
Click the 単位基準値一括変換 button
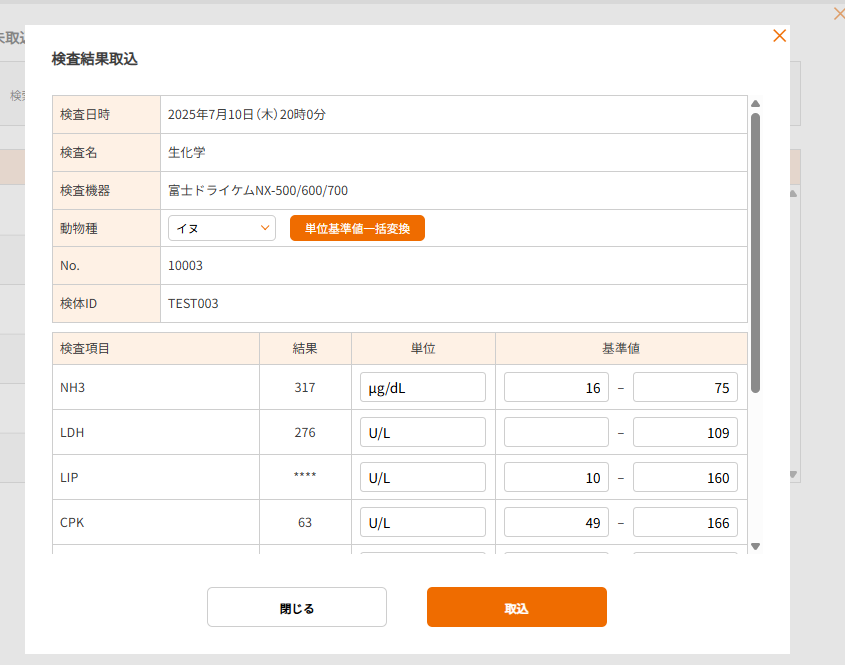pos(357,228)
